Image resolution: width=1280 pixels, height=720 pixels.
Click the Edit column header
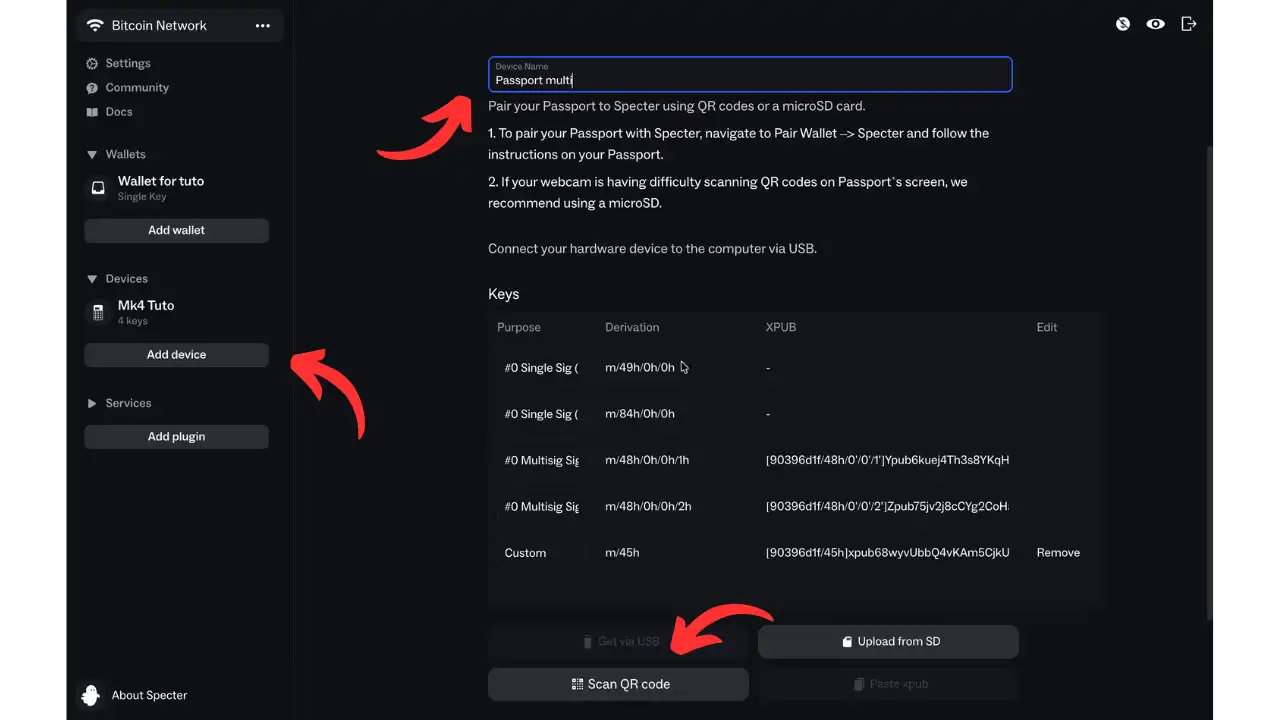(1047, 327)
